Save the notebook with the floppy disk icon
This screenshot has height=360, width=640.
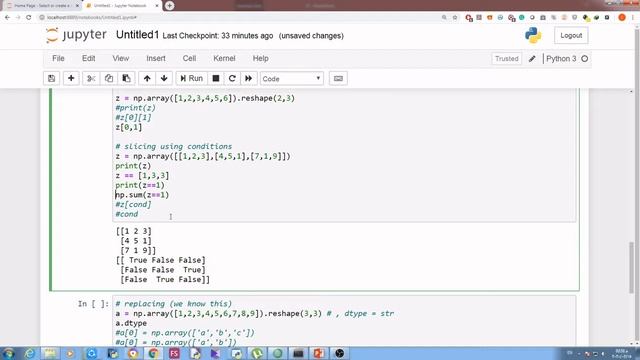click(x=51, y=78)
